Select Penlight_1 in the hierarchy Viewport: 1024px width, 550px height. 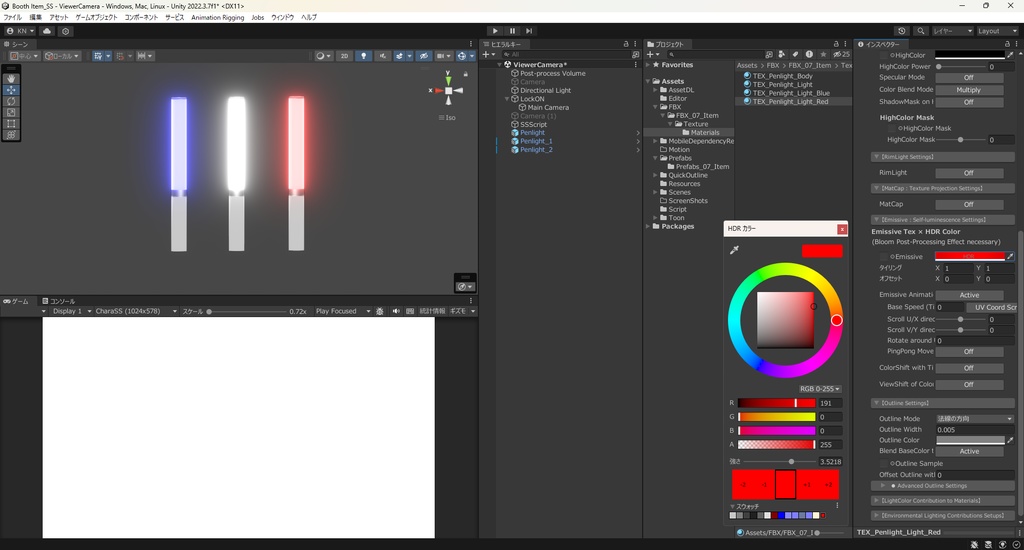(536, 141)
